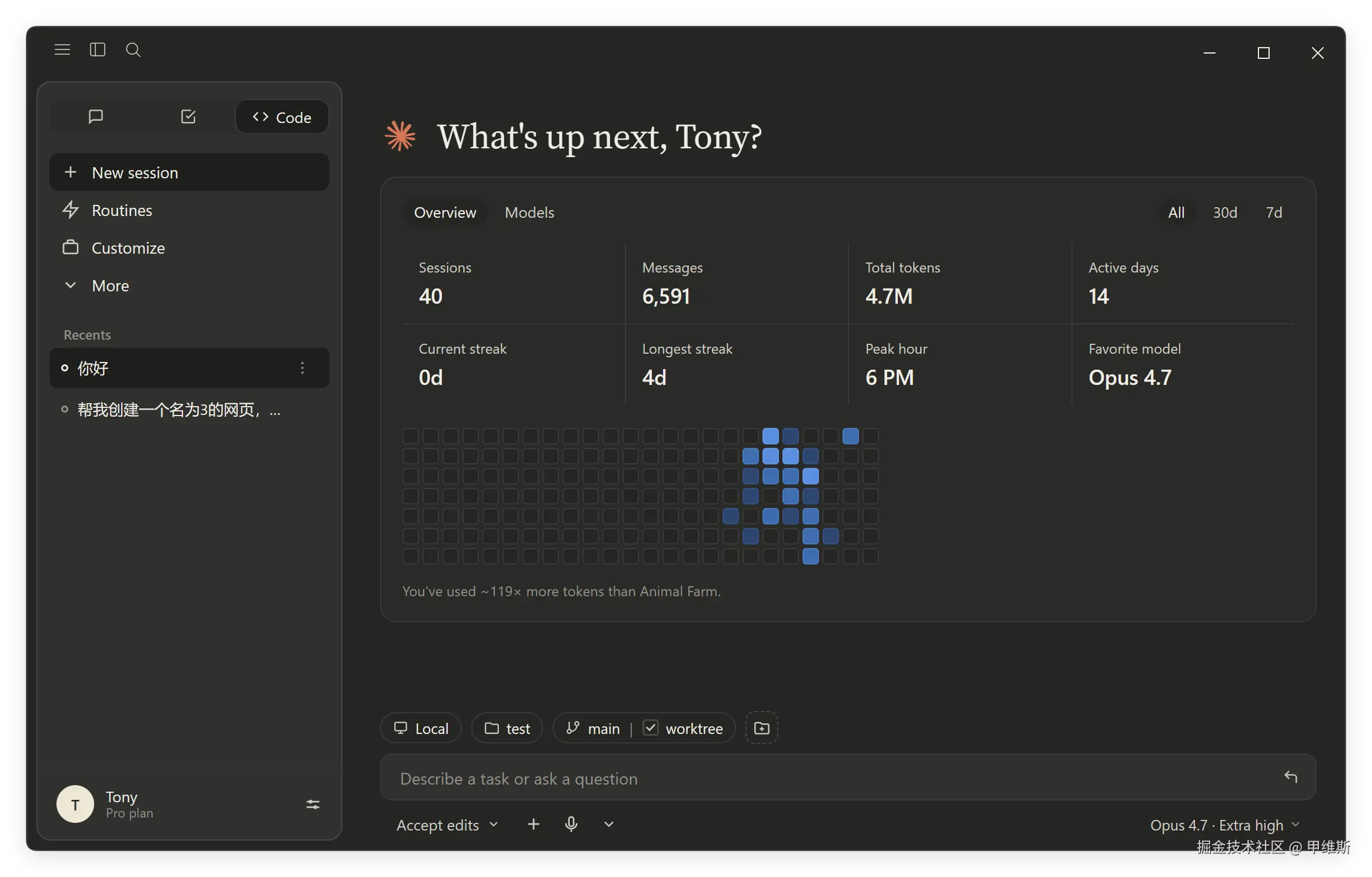Select the Code mode tab
The width and height of the screenshot is (1372, 877).
pos(282,117)
